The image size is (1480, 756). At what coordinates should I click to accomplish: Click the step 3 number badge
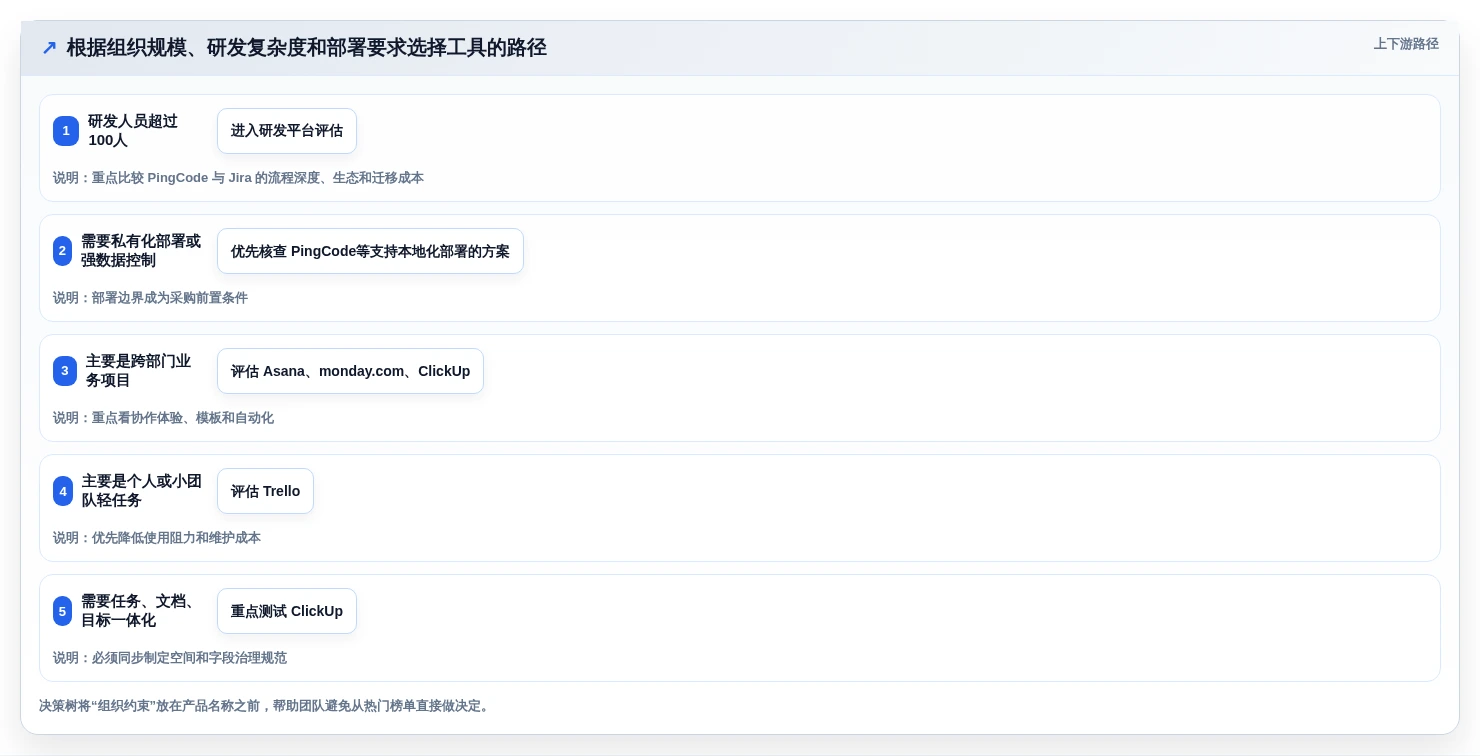click(65, 371)
